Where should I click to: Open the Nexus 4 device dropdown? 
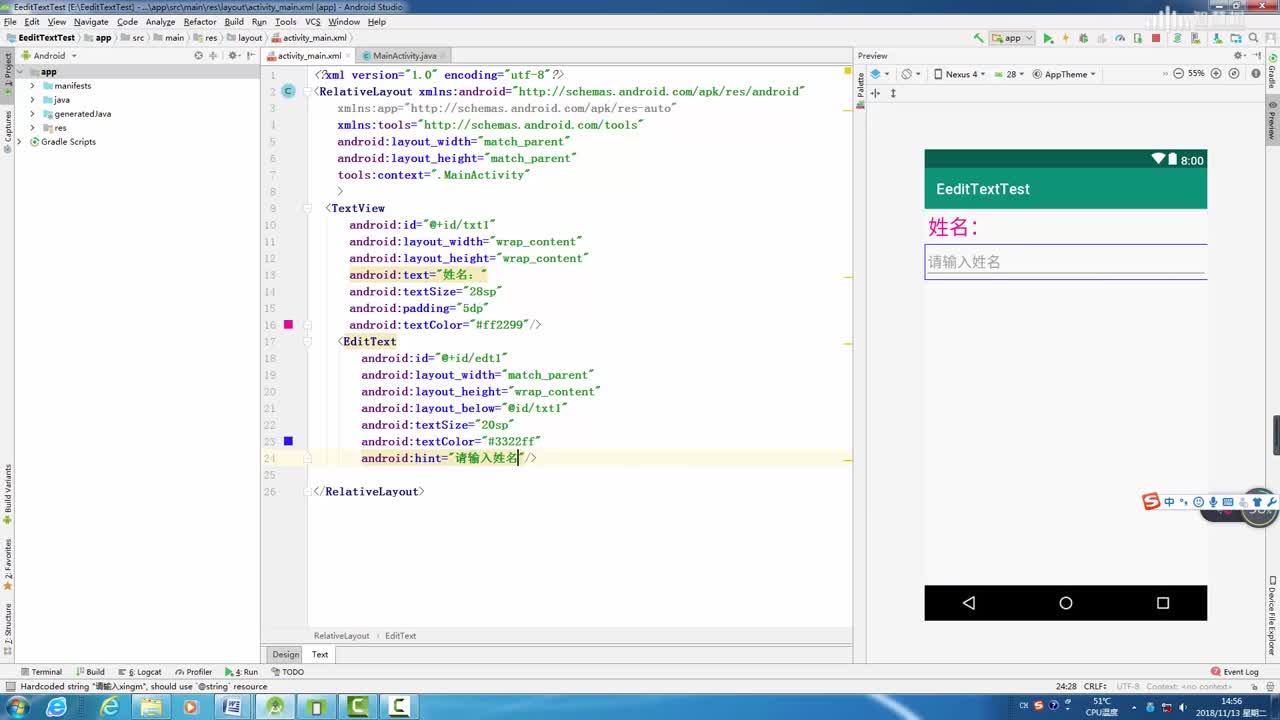point(959,74)
